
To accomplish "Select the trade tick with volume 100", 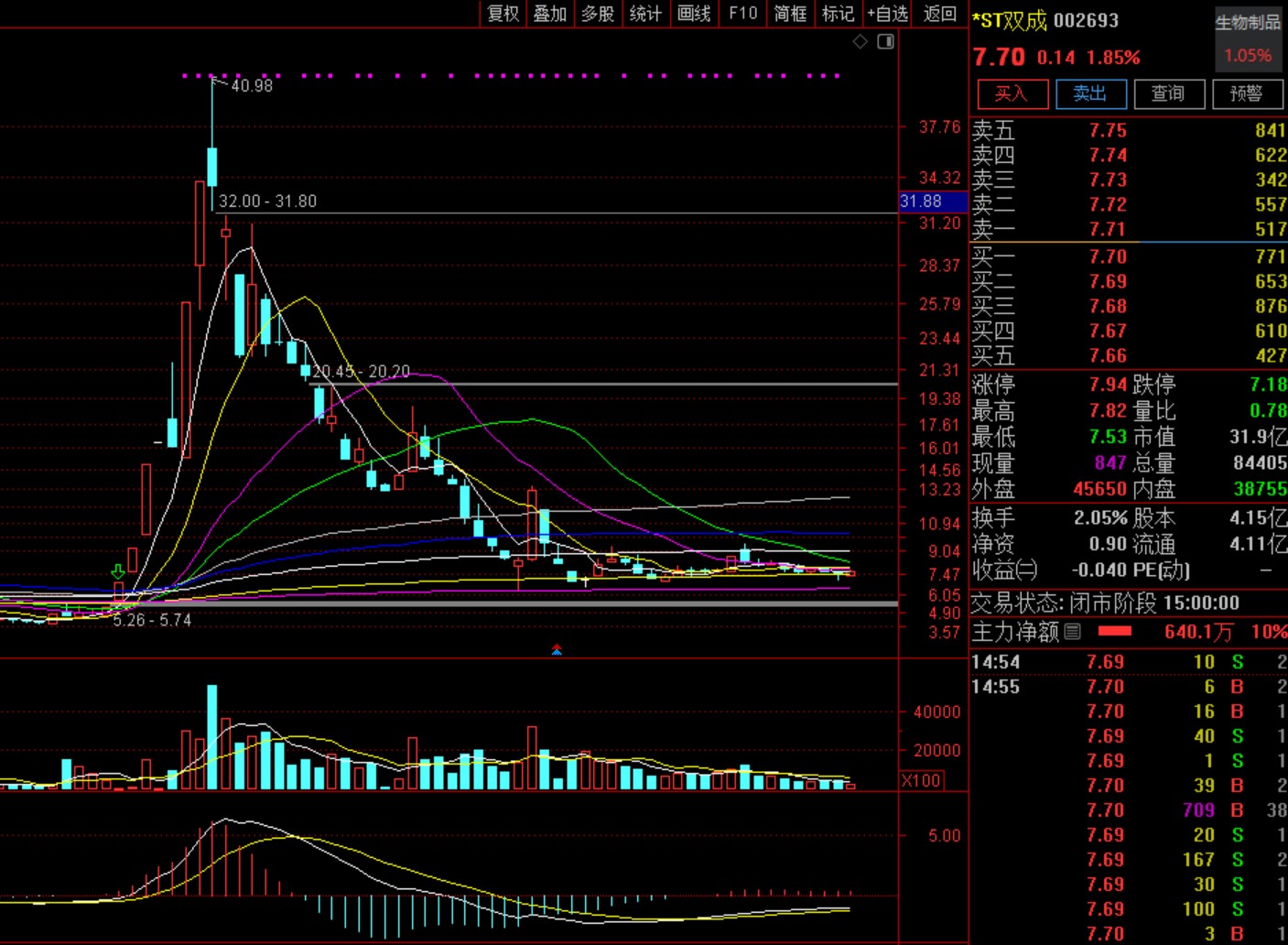I will click(1129, 908).
